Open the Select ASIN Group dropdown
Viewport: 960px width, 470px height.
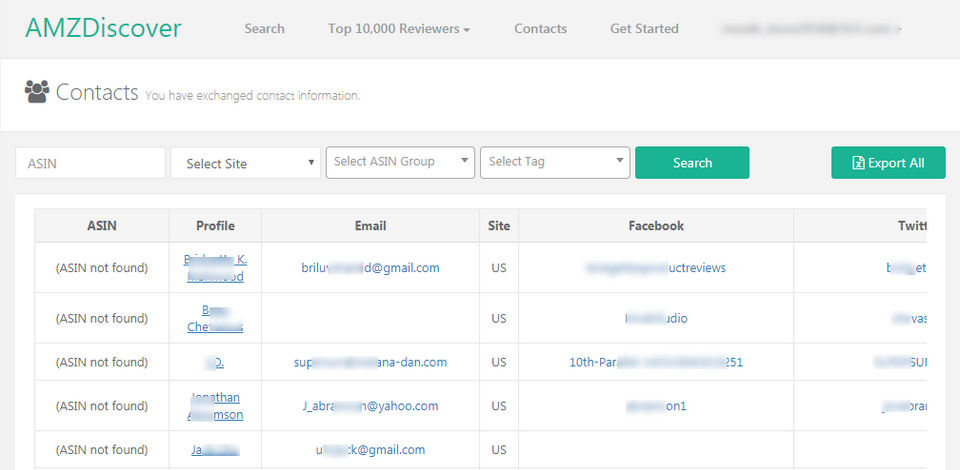pyautogui.click(x=400, y=162)
